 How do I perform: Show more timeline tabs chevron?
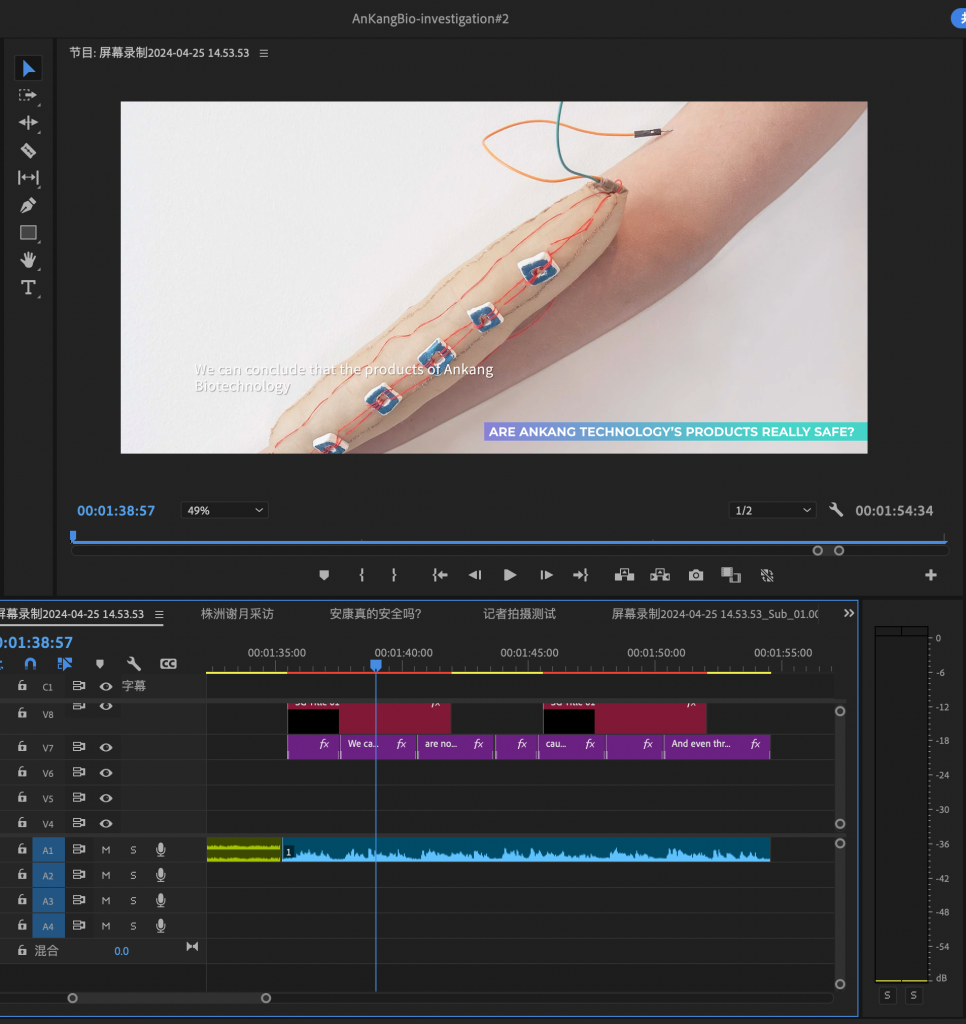[848, 613]
